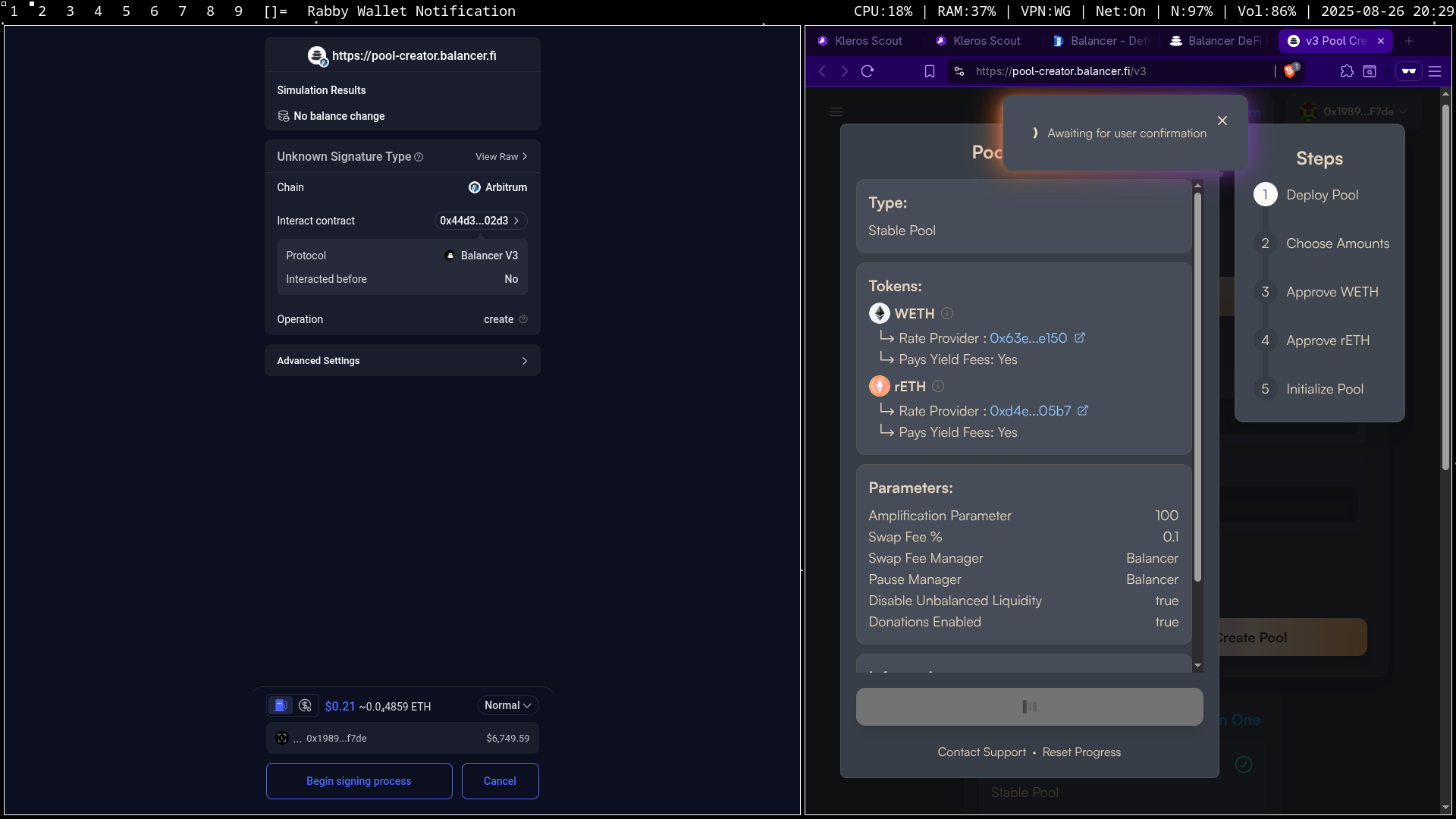Bookmark this page
Screen dimensions: 1456x819
pos(930,71)
